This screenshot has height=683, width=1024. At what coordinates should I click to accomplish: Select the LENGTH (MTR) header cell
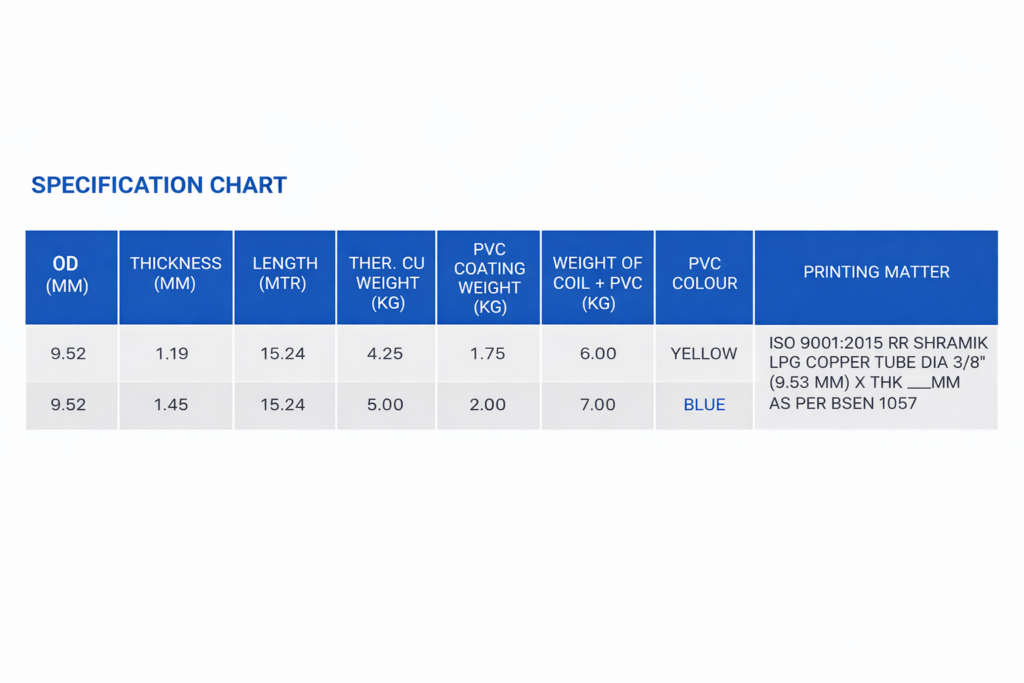point(285,273)
